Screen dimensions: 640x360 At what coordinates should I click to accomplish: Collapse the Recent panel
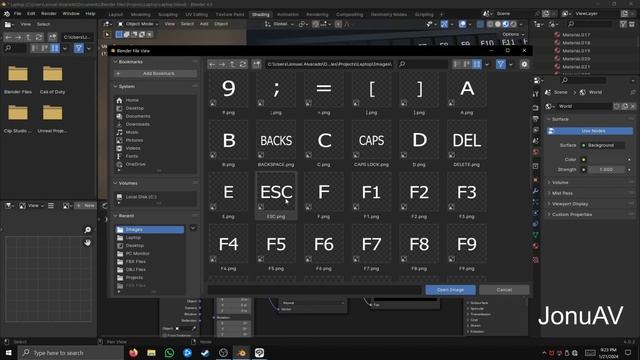tap(126, 216)
